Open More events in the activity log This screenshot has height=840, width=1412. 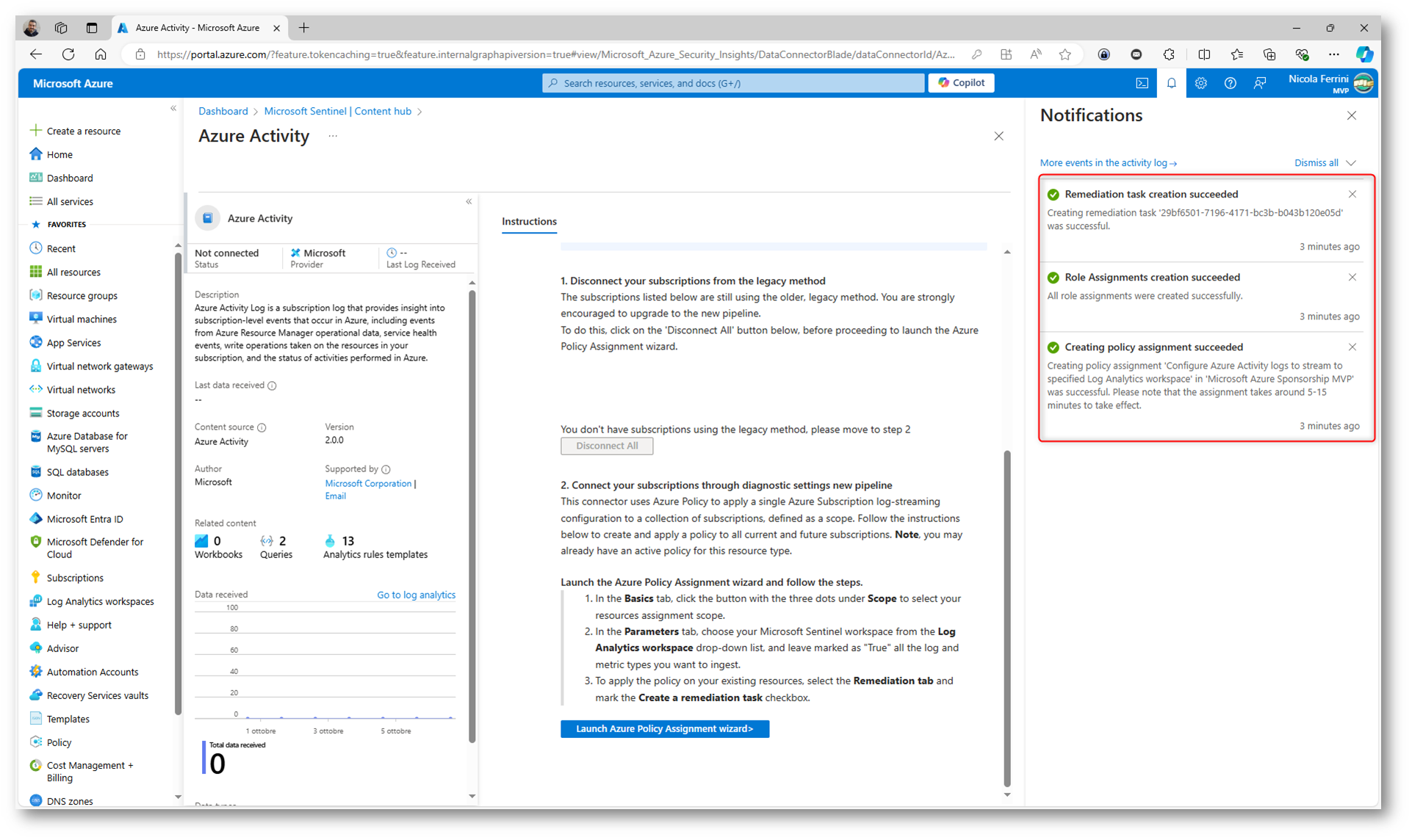1108,163
